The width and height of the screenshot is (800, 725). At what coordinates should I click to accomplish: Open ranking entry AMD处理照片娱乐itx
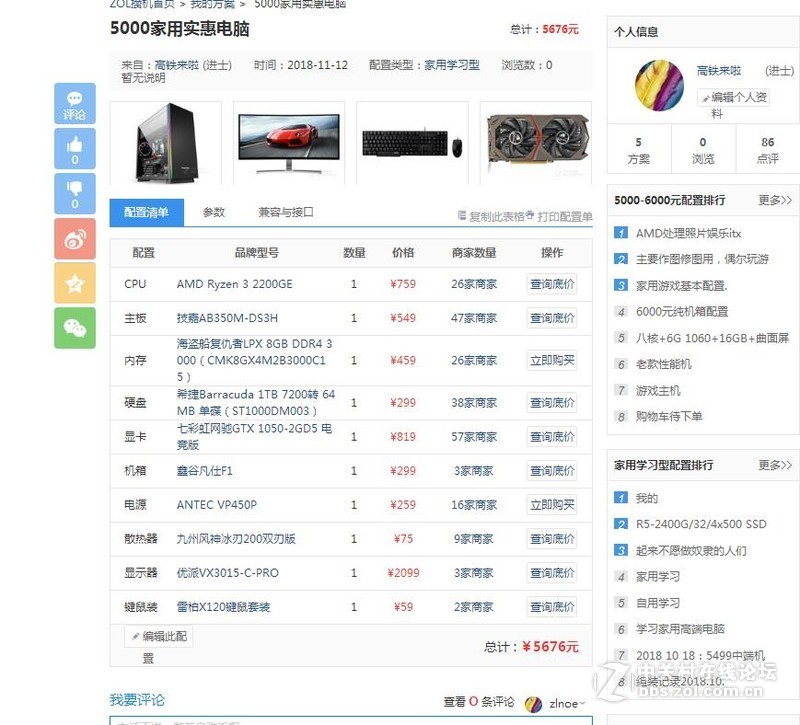[x=688, y=234]
